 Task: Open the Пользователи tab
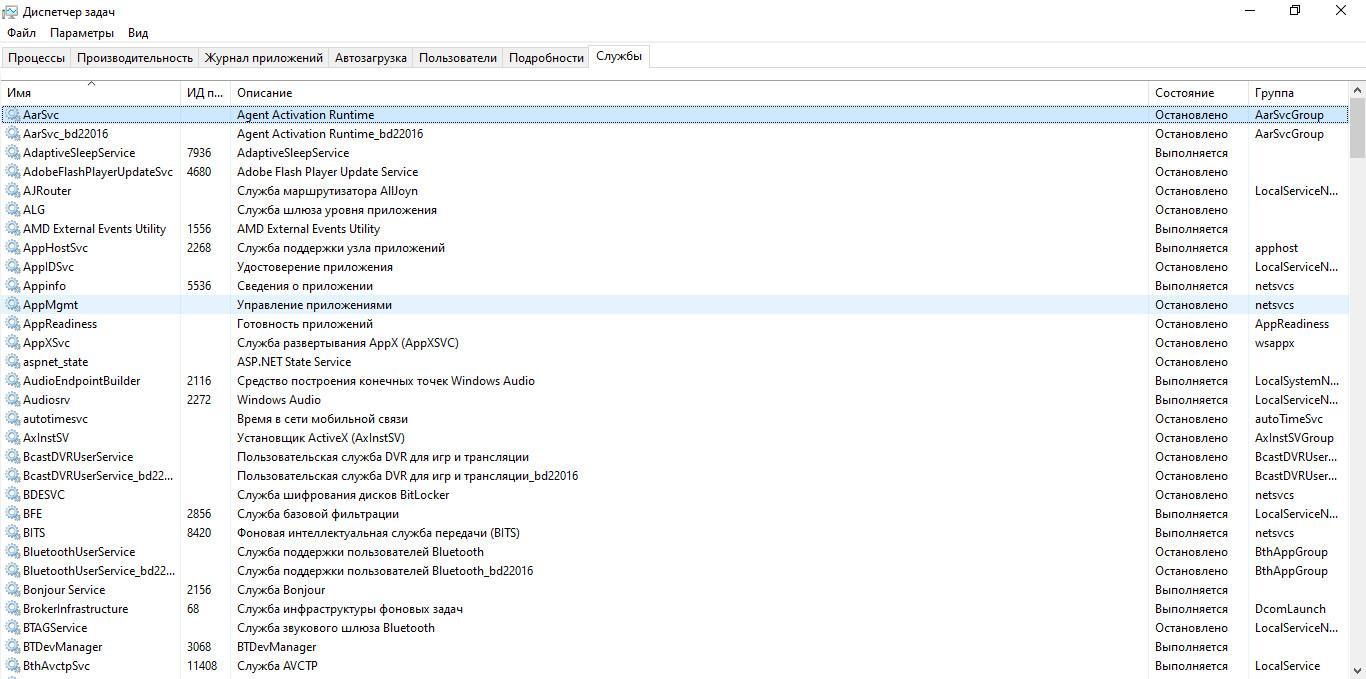[458, 58]
